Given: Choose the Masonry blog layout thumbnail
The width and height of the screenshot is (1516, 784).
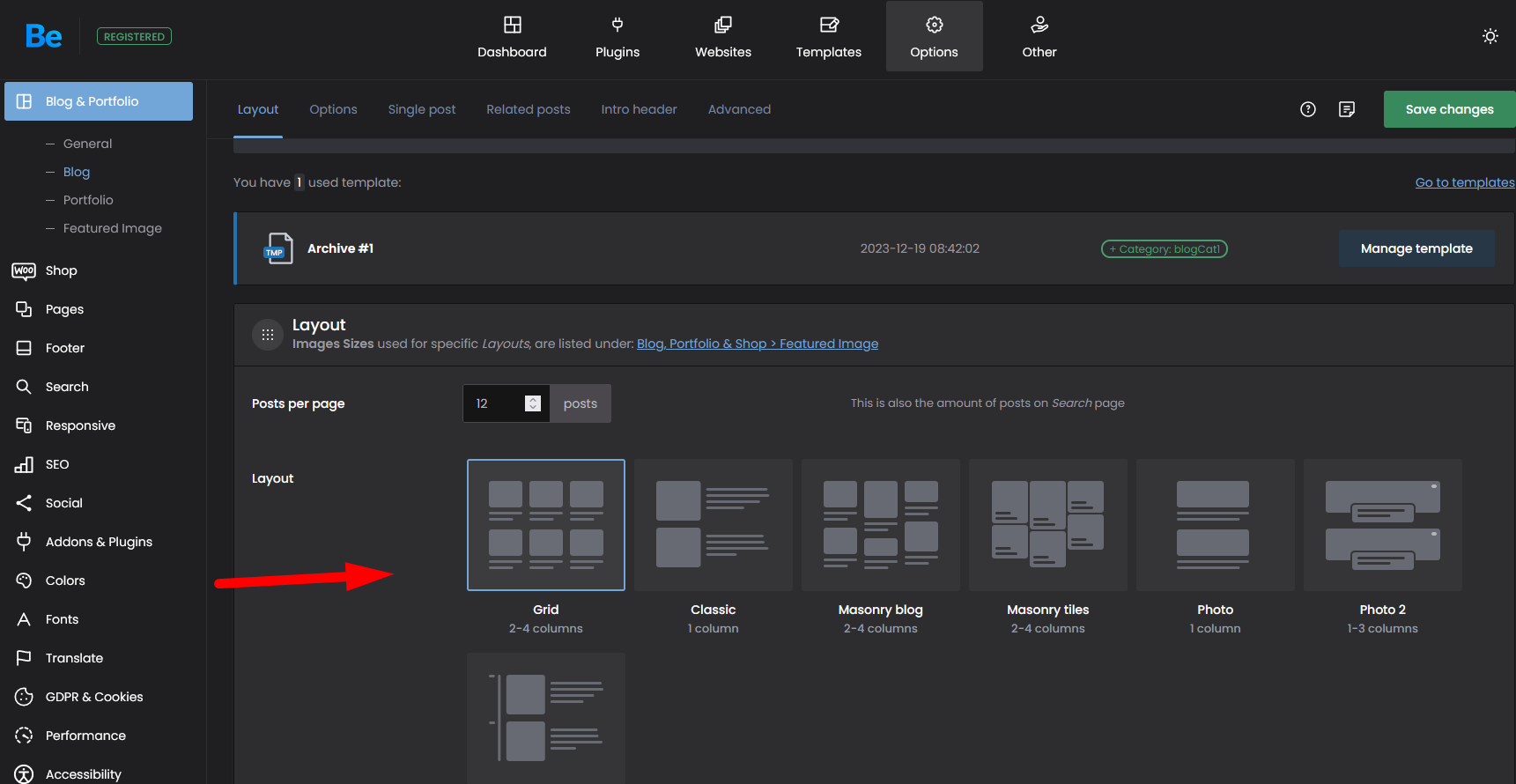Looking at the screenshot, I should pos(881,525).
